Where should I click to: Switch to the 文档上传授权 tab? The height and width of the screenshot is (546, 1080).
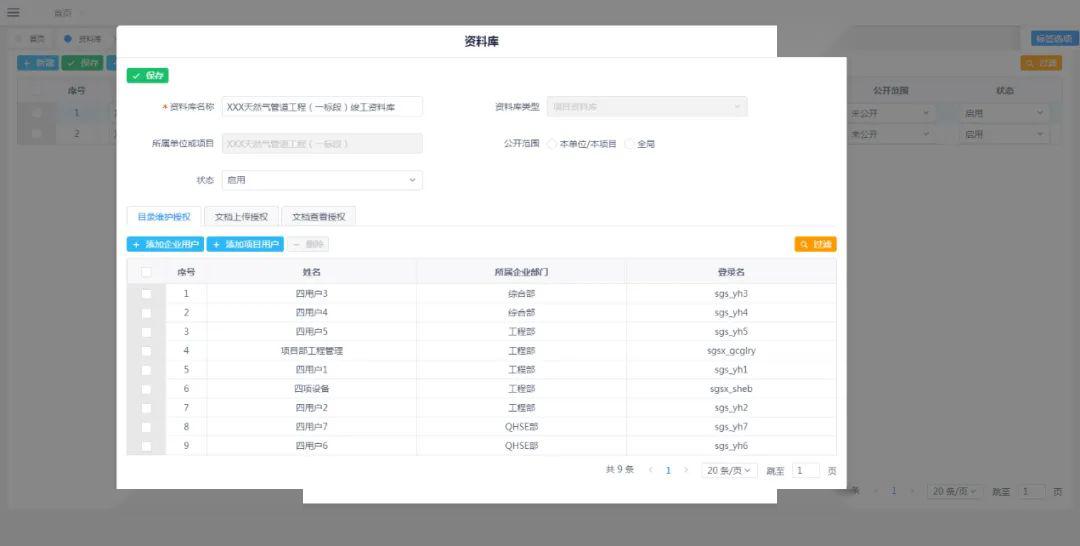[241, 216]
